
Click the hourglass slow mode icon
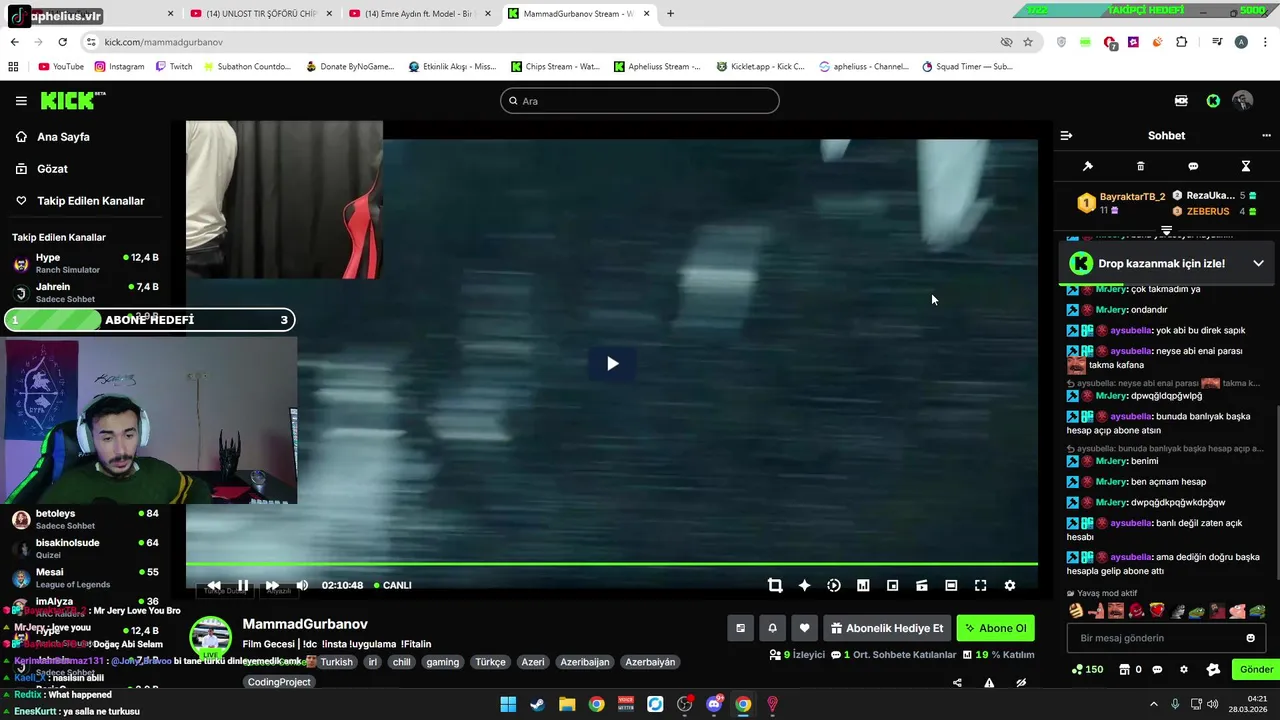(1245, 166)
